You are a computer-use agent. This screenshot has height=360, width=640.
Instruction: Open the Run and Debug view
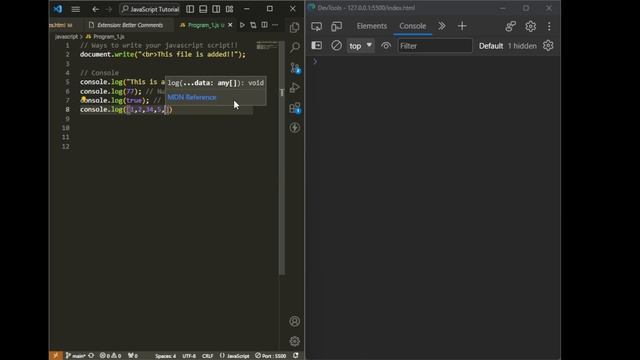coord(294,87)
